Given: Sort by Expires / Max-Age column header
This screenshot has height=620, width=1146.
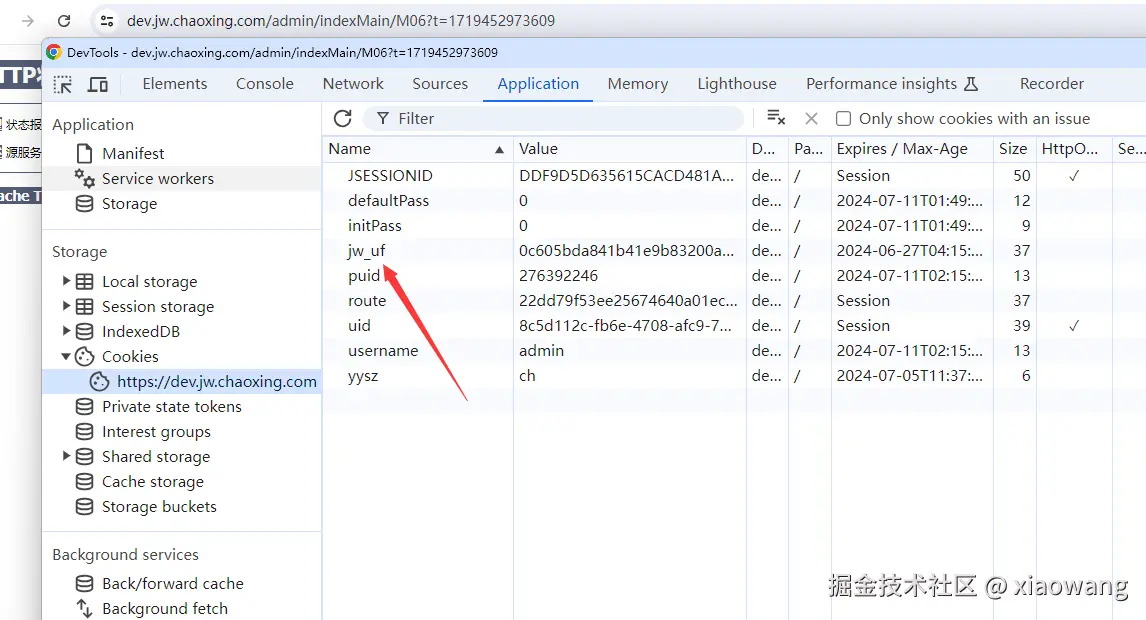Looking at the screenshot, I should pyautogui.click(x=911, y=149).
